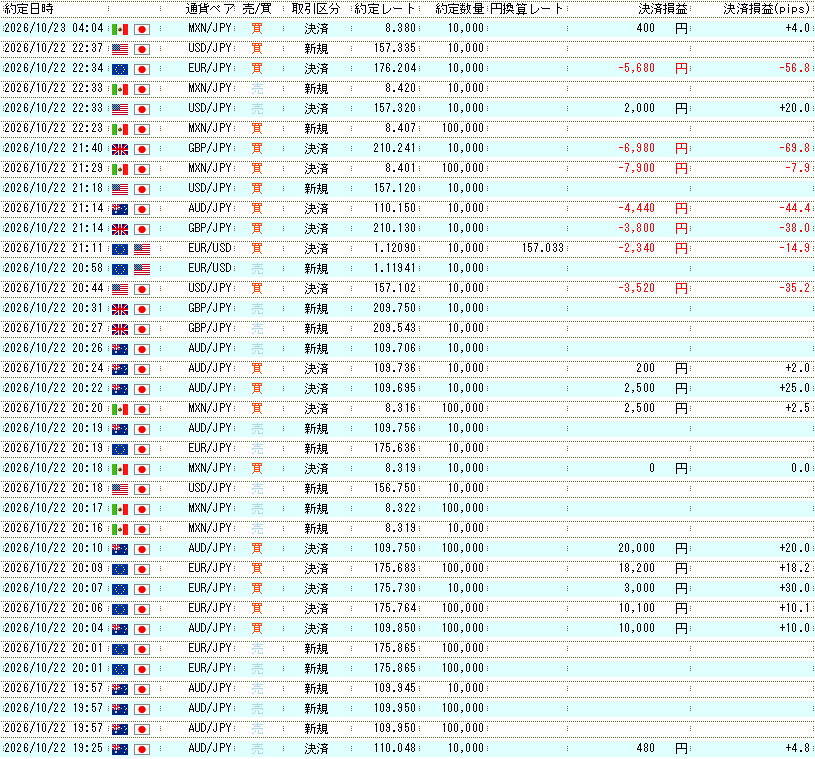
Task: Click the EU flag in the 21:11 EUR/USD row
Action: [120, 249]
